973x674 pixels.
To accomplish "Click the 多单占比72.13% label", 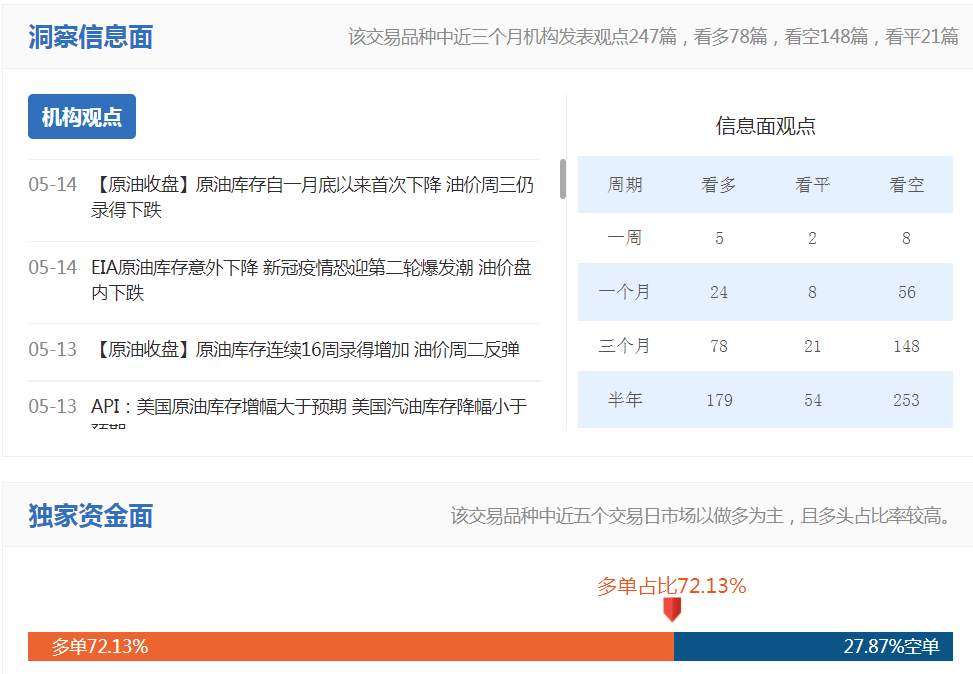I will tap(671, 585).
